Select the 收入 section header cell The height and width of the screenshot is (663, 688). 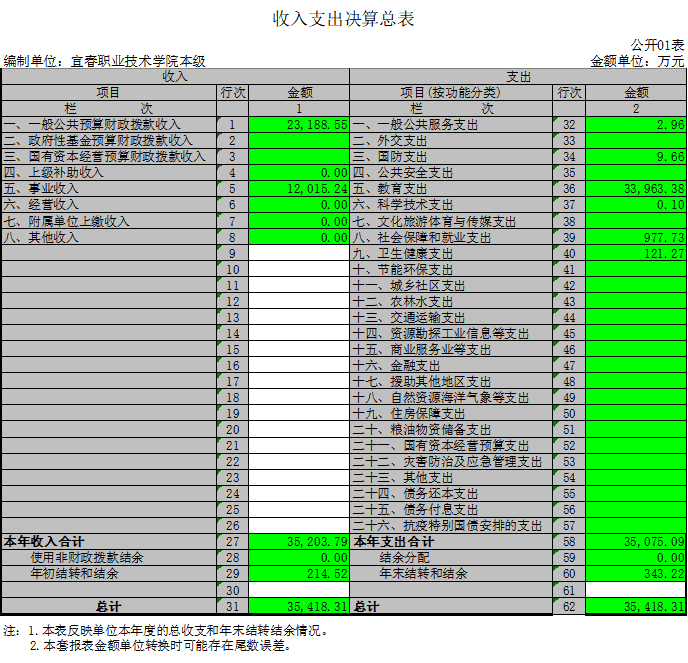175,76
